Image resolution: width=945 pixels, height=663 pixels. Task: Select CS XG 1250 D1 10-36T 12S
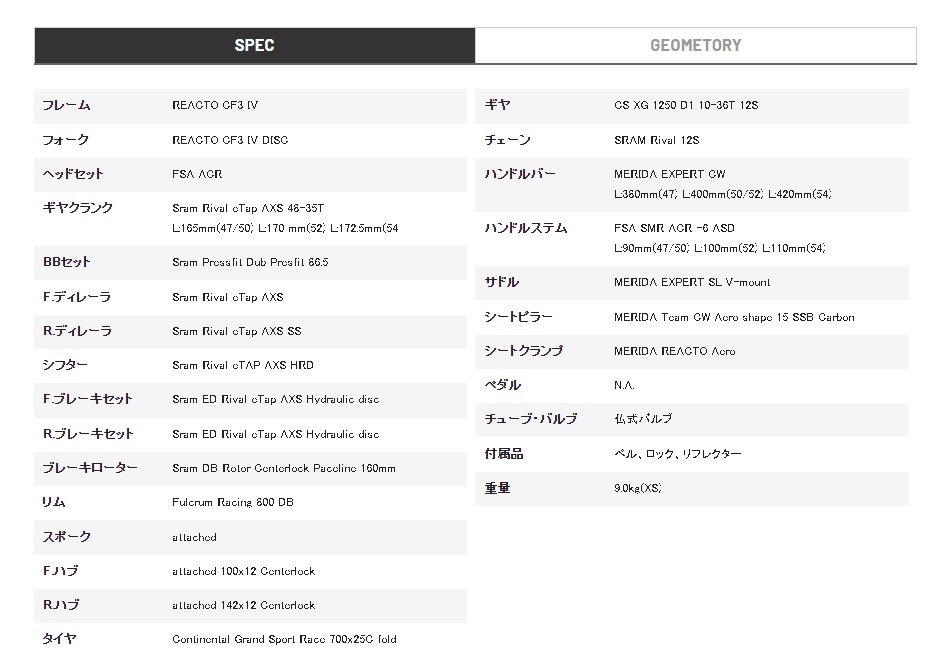coord(686,105)
